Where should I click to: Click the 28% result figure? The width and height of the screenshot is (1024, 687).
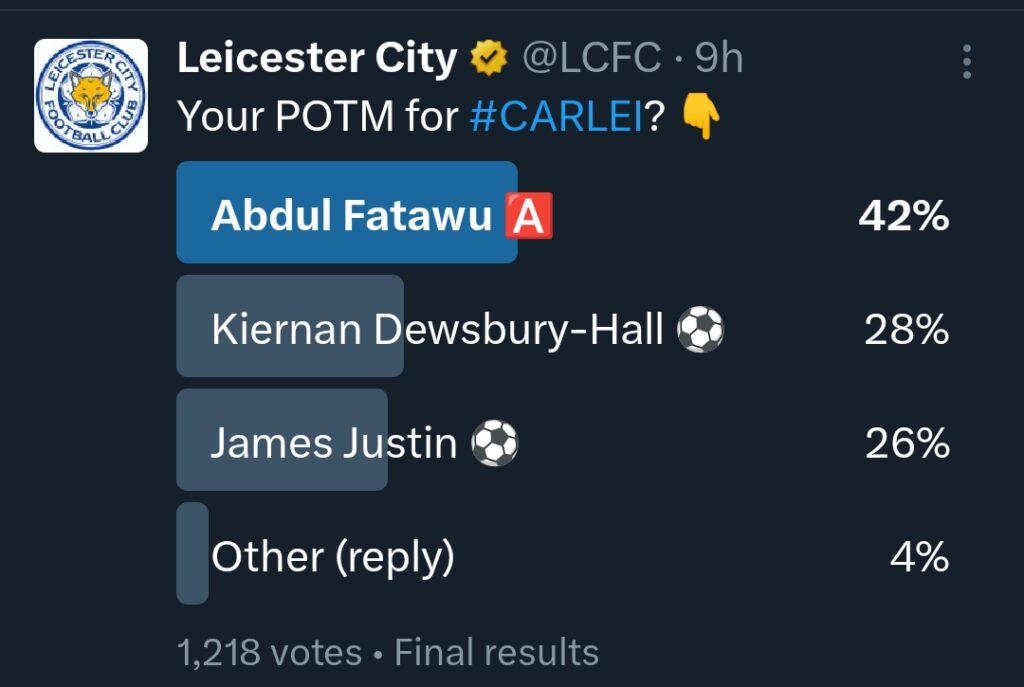pos(906,329)
